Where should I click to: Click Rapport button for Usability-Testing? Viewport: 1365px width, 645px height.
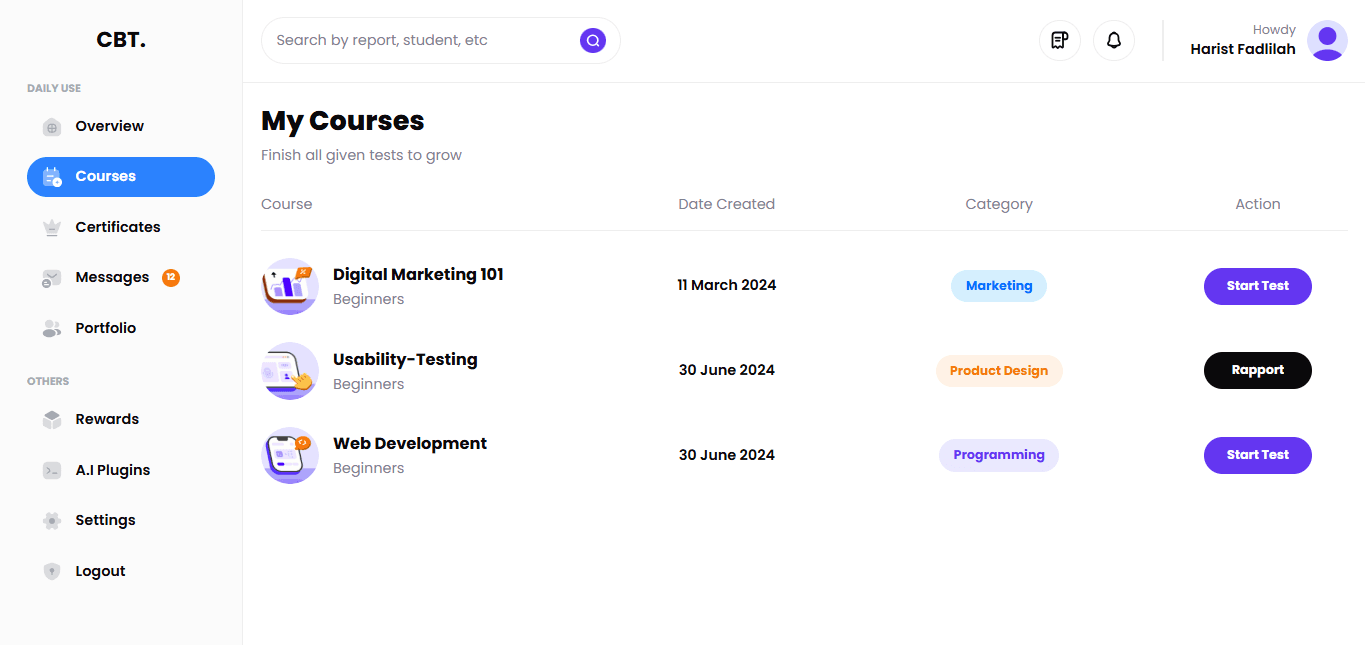pyautogui.click(x=1257, y=370)
